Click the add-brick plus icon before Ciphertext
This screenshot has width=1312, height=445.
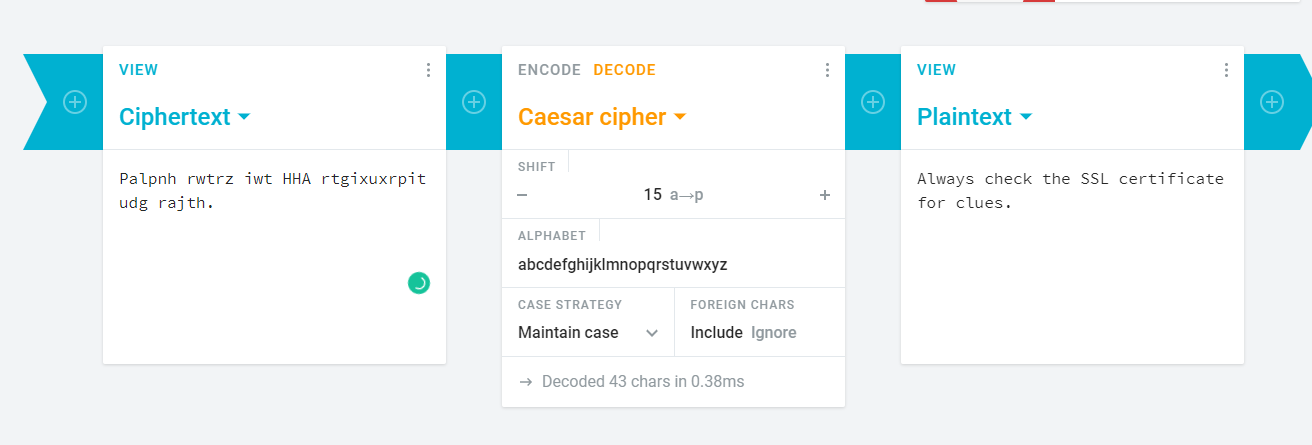(75, 102)
